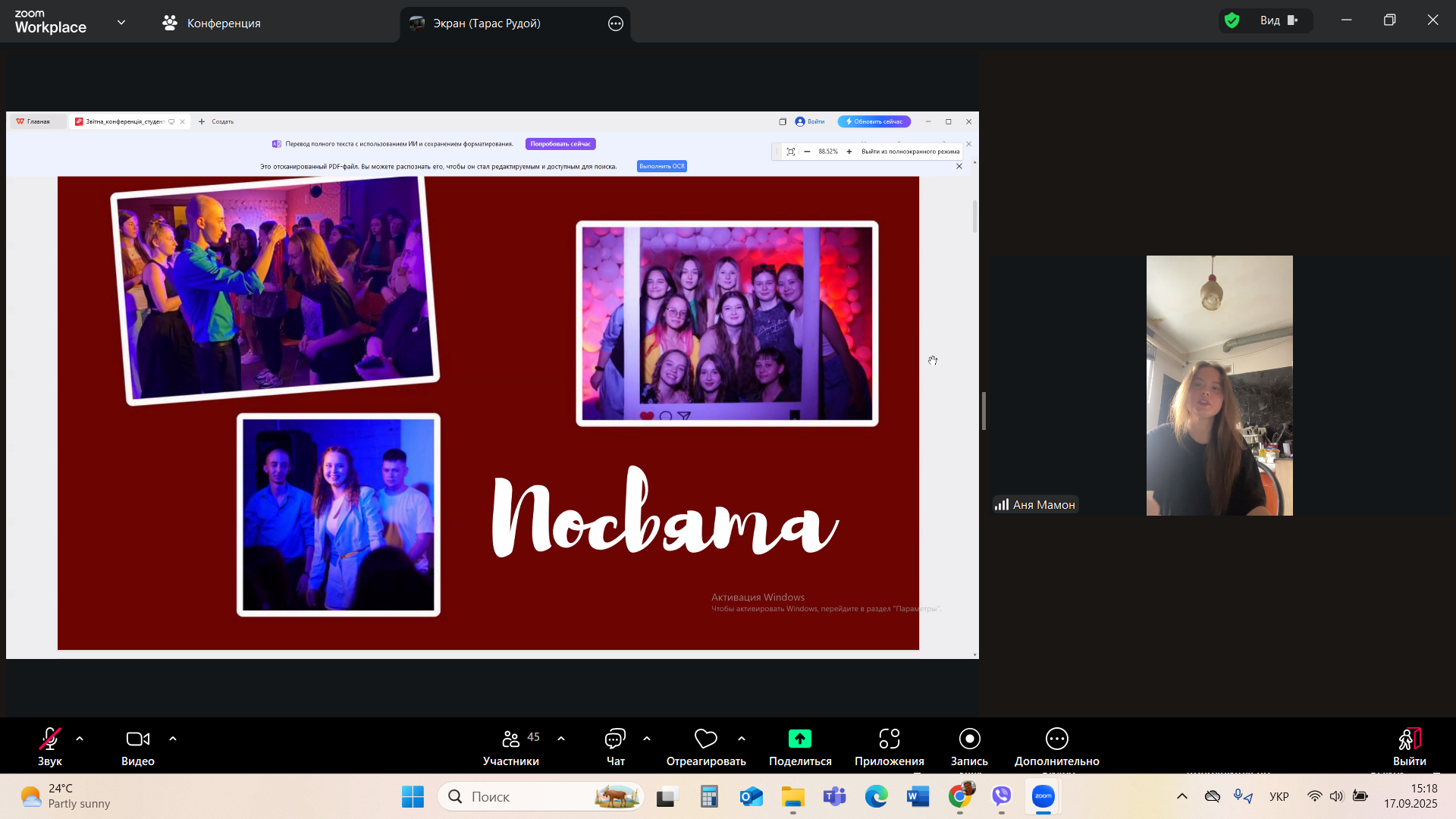Screen dimensions: 1456x819
Task: Click the Отреагировать heart reaction icon
Action: pyautogui.click(x=705, y=739)
